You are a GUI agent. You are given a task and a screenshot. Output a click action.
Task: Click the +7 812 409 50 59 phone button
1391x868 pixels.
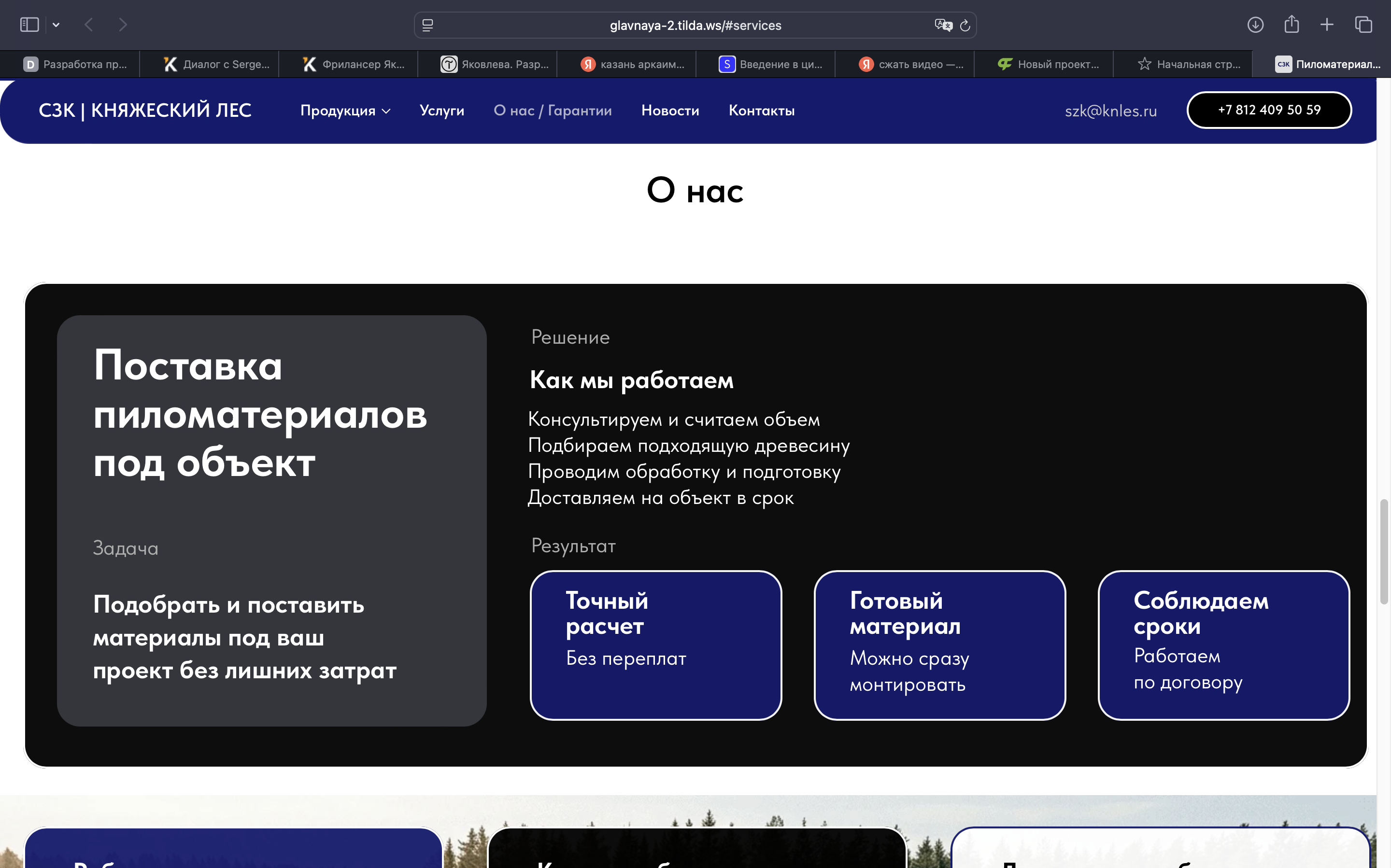tap(1269, 110)
